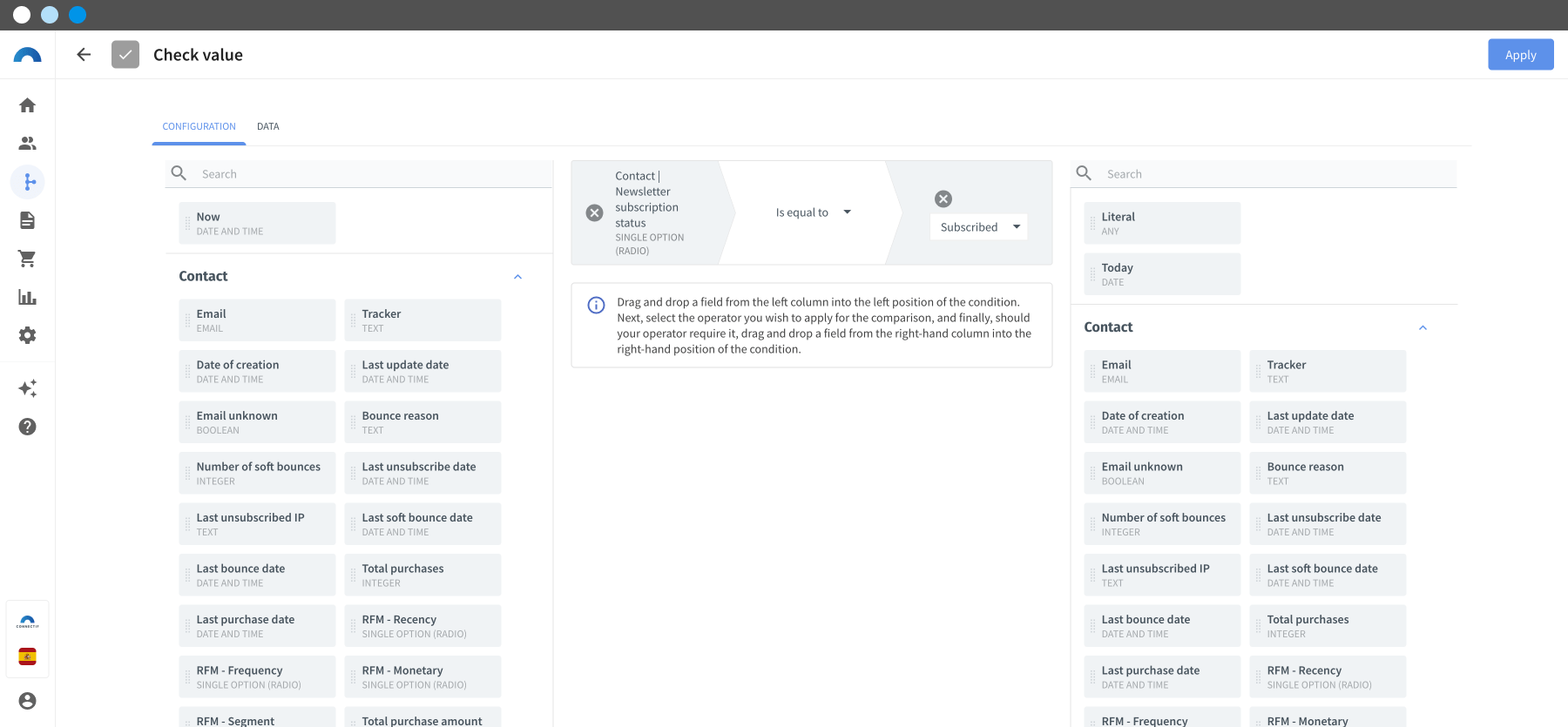
Task: Click the Apply button
Action: (x=1521, y=55)
